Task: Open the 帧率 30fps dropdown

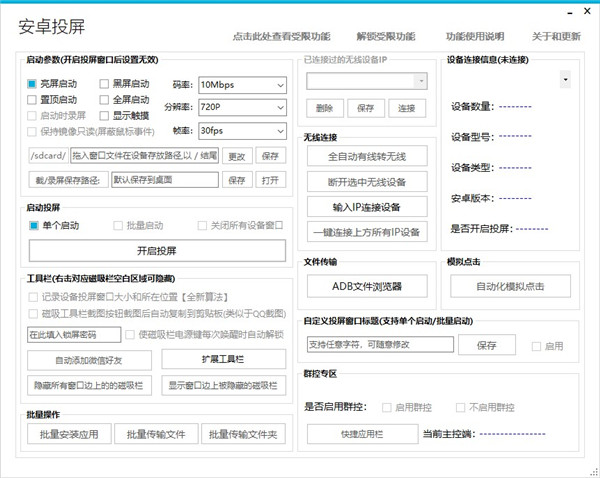Action: pos(242,131)
